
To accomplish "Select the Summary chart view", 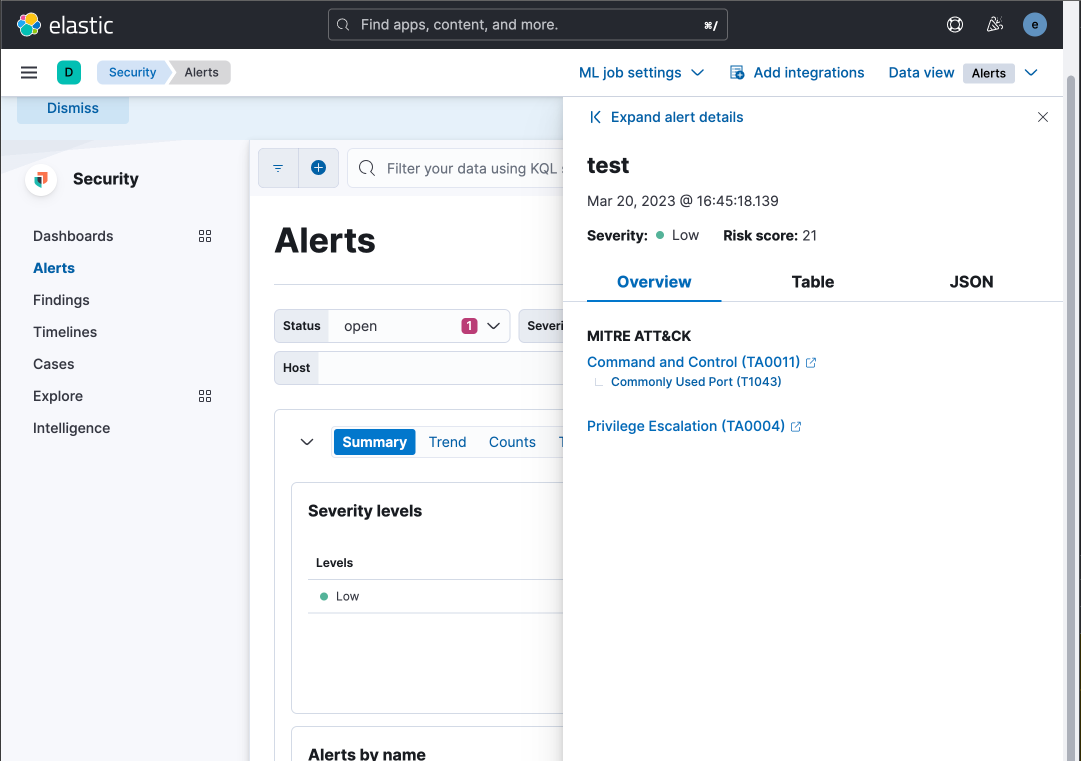I will coord(374,442).
